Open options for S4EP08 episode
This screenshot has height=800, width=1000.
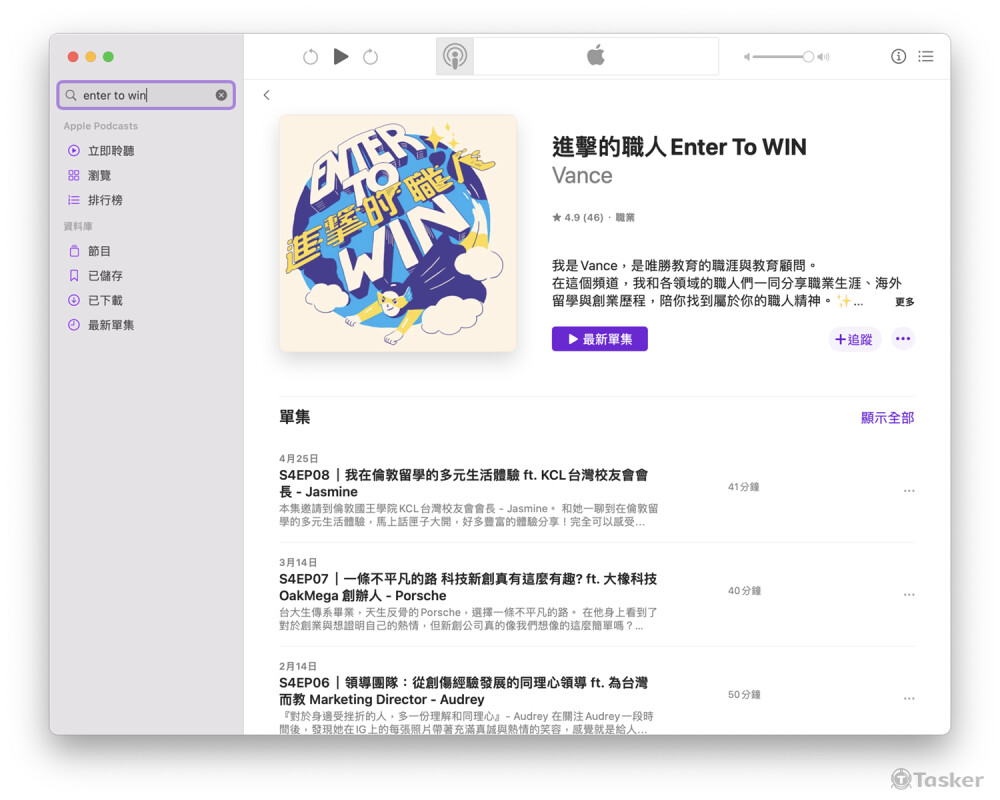coord(908,491)
